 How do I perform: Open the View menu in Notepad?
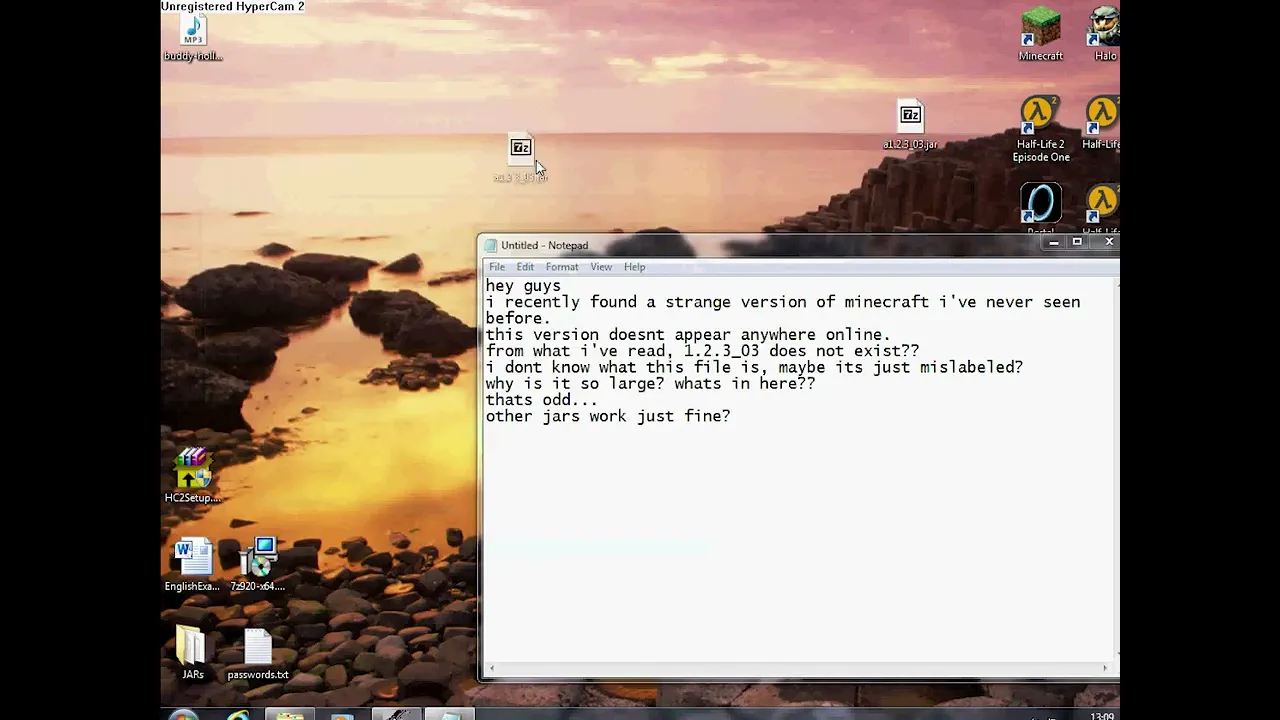click(x=601, y=267)
